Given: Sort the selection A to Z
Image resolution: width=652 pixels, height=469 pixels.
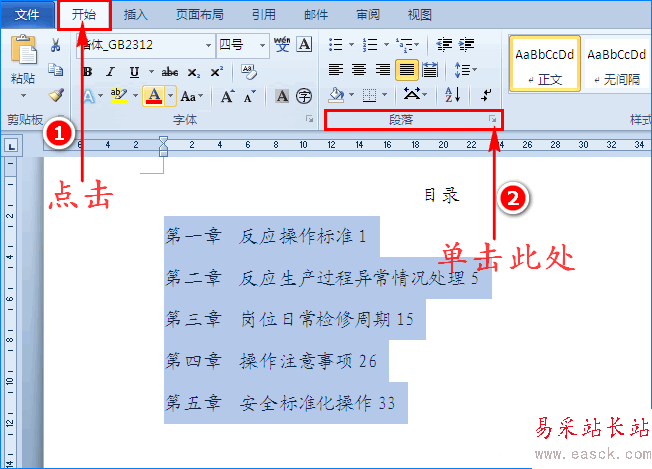Looking at the screenshot, I should click(x=452, y=95).
